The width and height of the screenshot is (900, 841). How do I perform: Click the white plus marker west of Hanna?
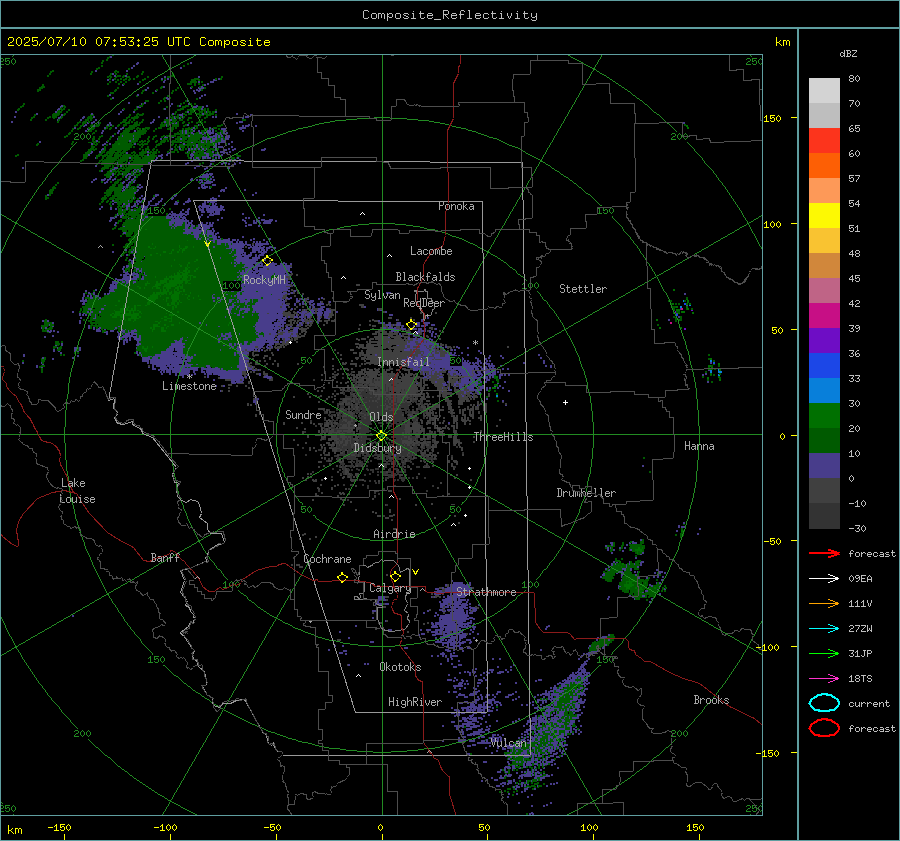point(565,402)
